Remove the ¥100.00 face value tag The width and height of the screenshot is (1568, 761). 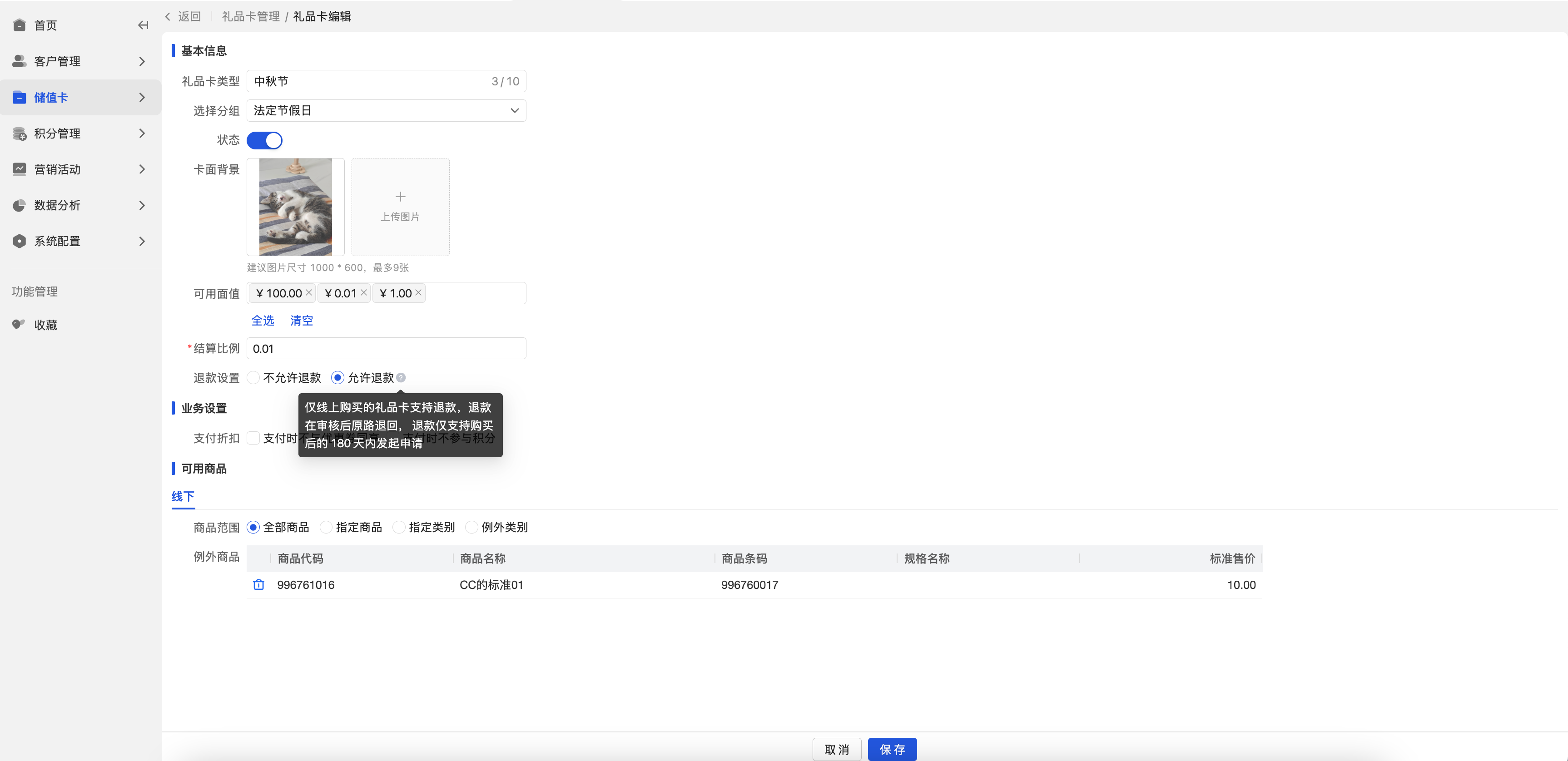tap(308, 292)
